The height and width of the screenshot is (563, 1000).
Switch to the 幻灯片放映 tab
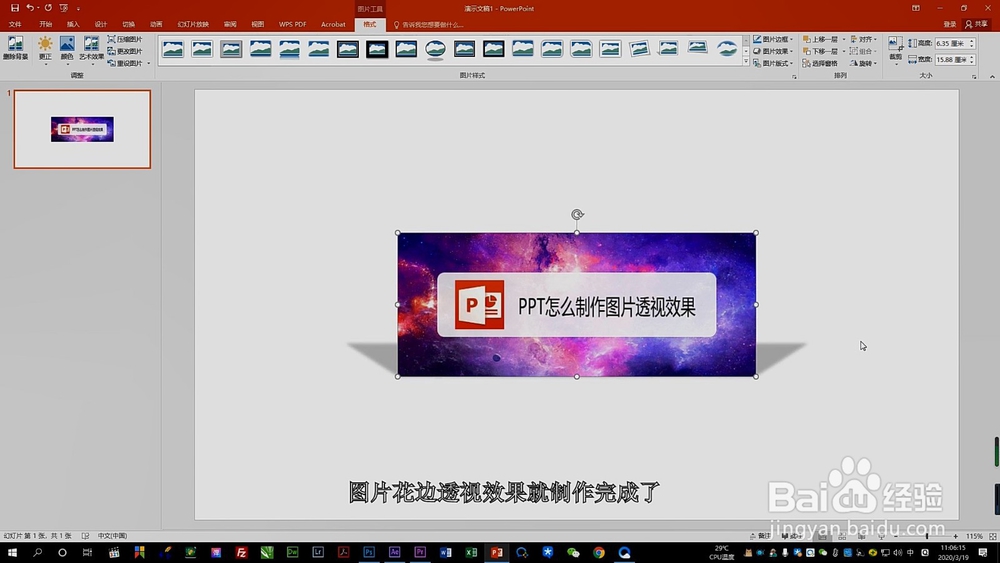click(x=193, y=24)
